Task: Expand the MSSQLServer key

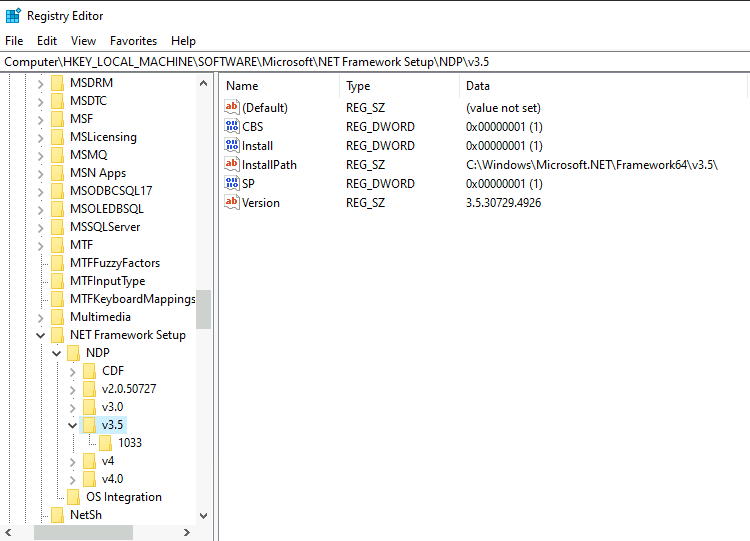Action: pos(41,228)
